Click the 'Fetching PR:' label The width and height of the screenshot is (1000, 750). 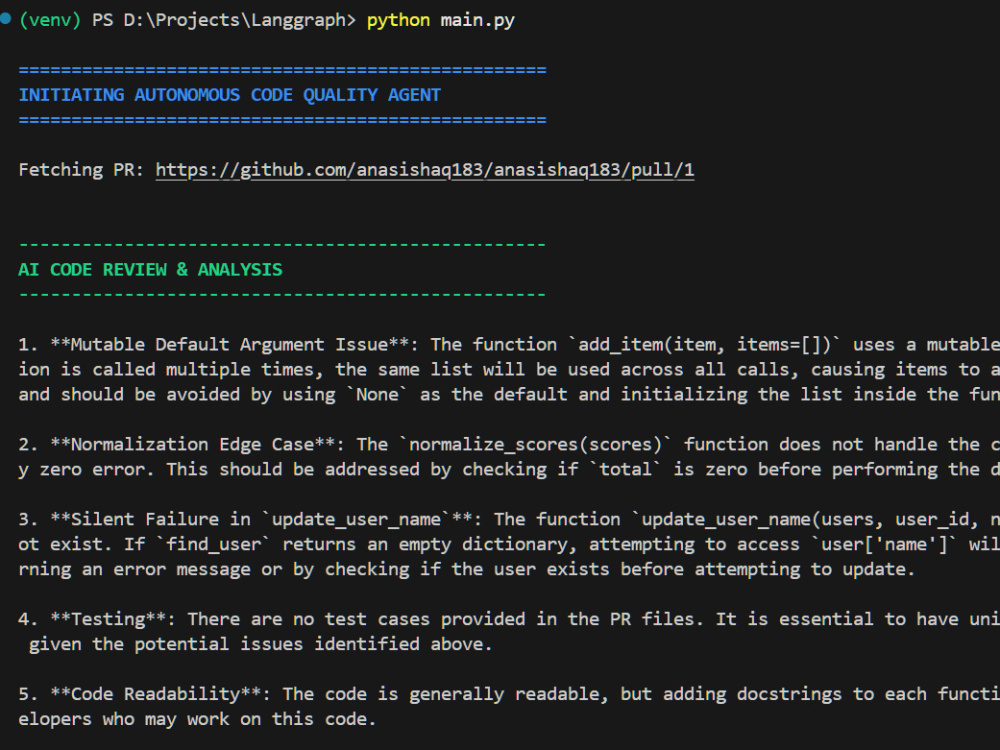pos(82,170)
